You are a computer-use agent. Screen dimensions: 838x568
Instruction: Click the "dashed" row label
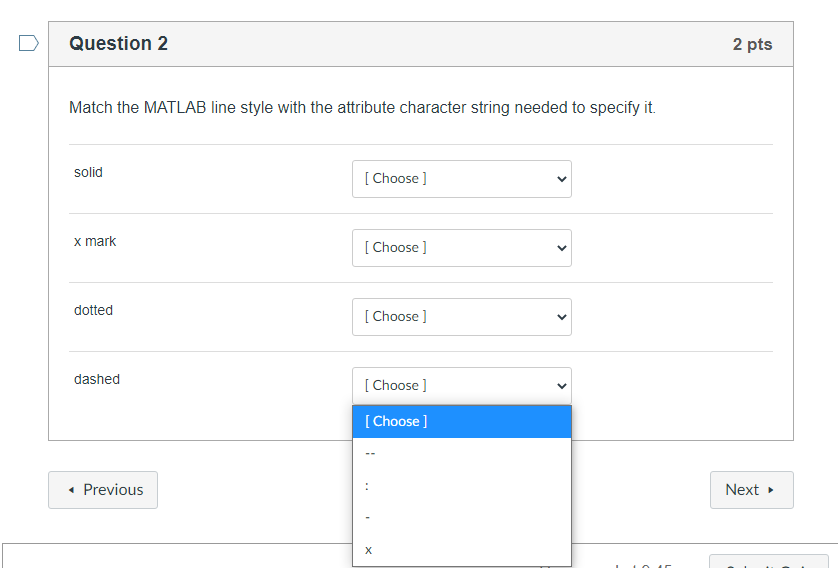[x=97, y=380]
